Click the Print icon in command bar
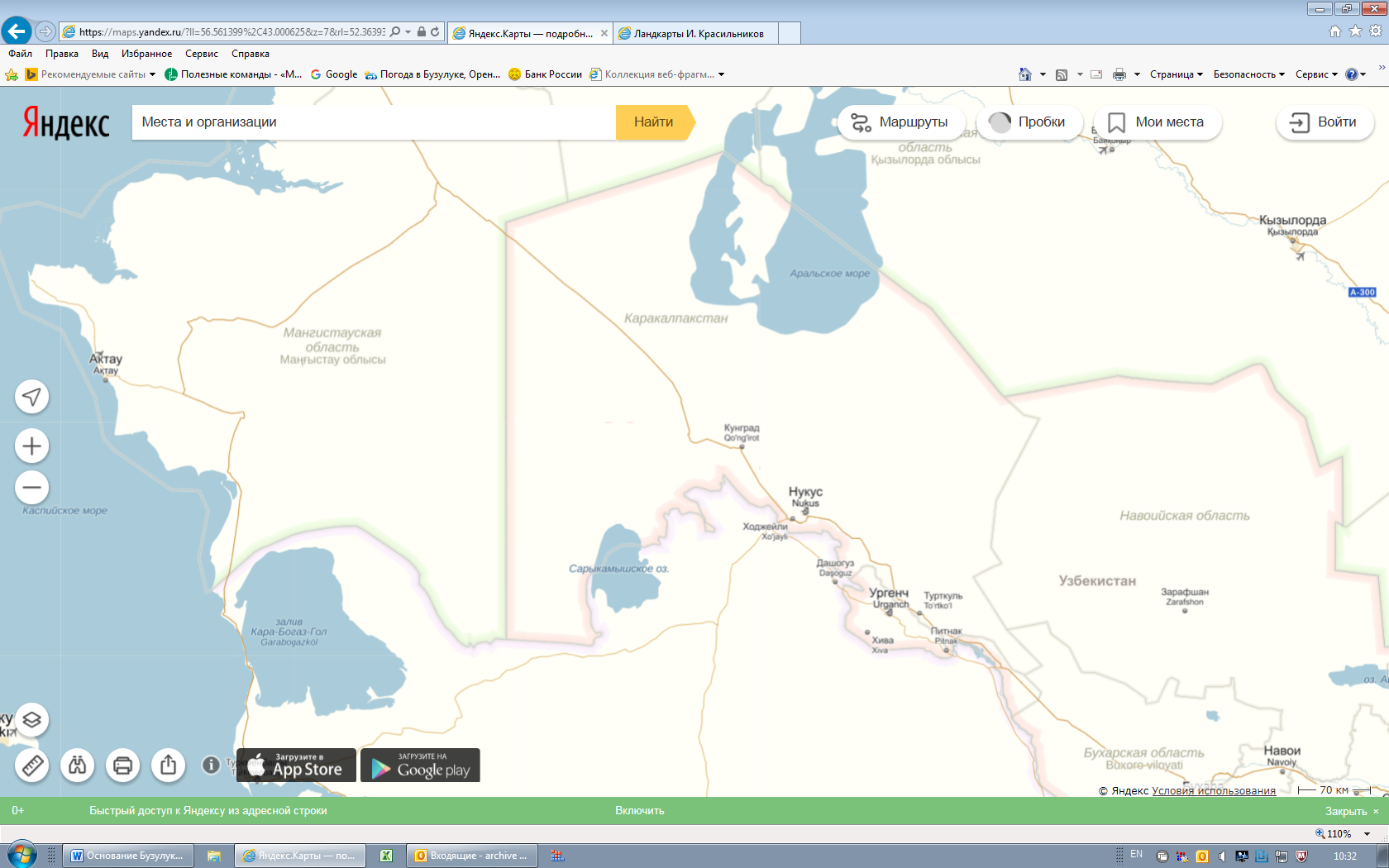1389x868 pixels. click(1119, 74)
